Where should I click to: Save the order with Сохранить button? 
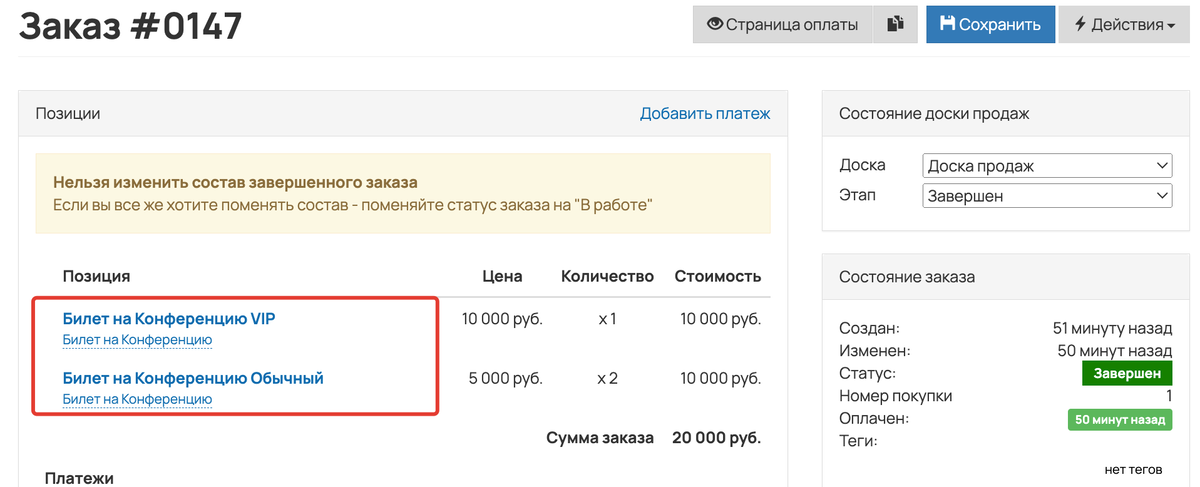point(990,25)
